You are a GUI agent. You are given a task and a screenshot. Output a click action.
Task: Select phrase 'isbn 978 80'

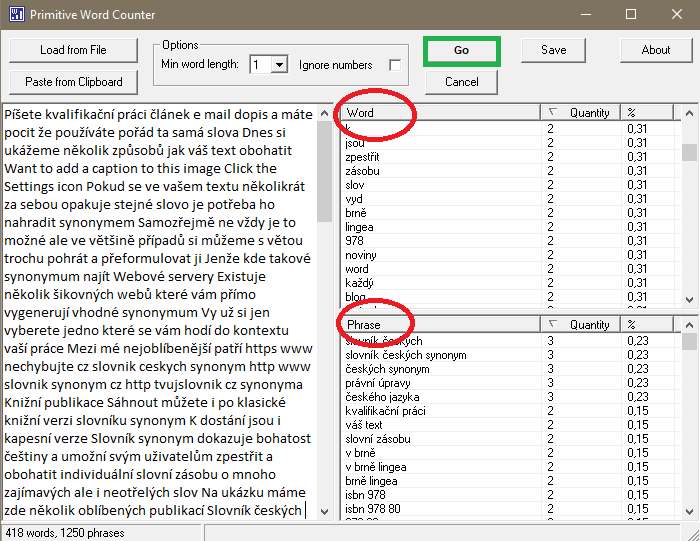pos(509,509)
